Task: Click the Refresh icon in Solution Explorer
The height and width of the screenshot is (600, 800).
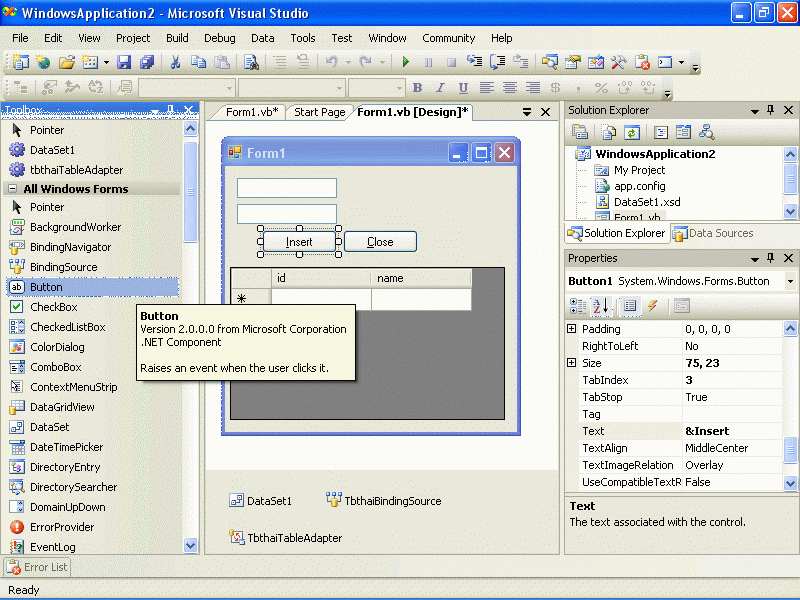Action: pos(632,132)
